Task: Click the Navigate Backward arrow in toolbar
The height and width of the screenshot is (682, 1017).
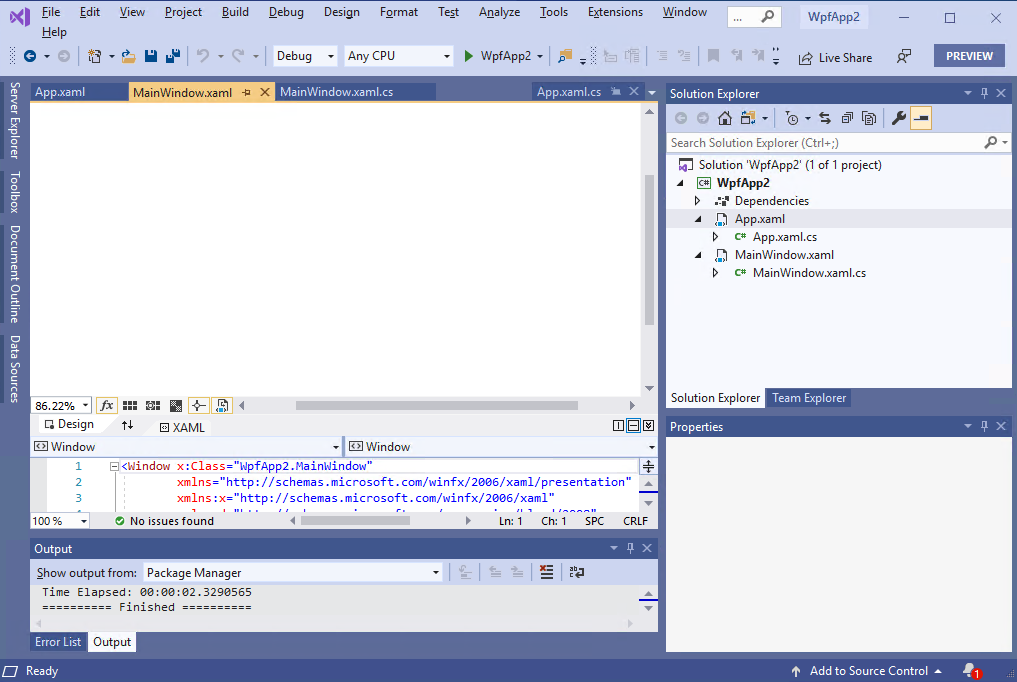Action: coord(30,56)
